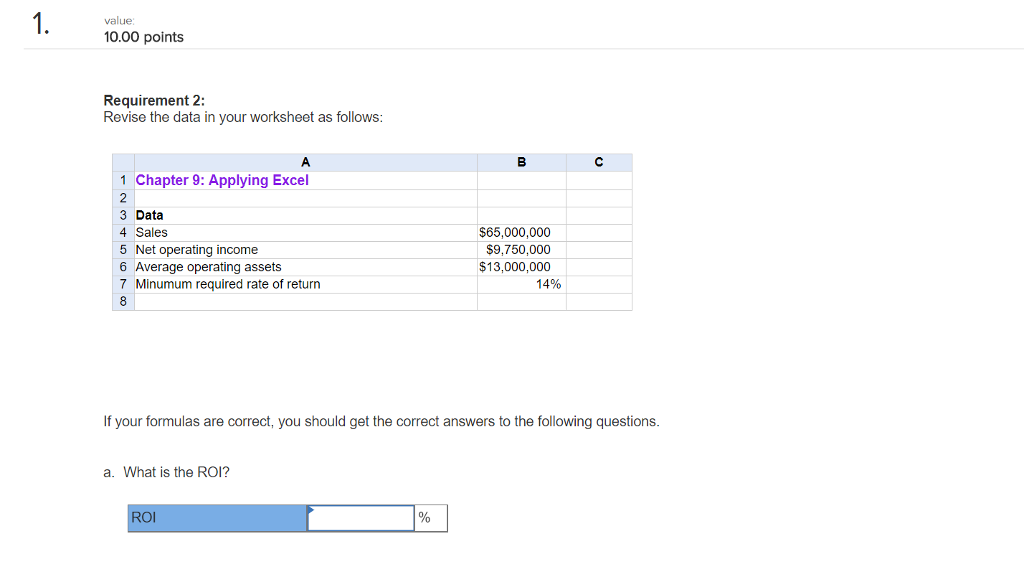Image resolution: width=1024 pixels, height=577 pixels.
Task: Click the 'Net operating income' label
Action: click(197, 249)
